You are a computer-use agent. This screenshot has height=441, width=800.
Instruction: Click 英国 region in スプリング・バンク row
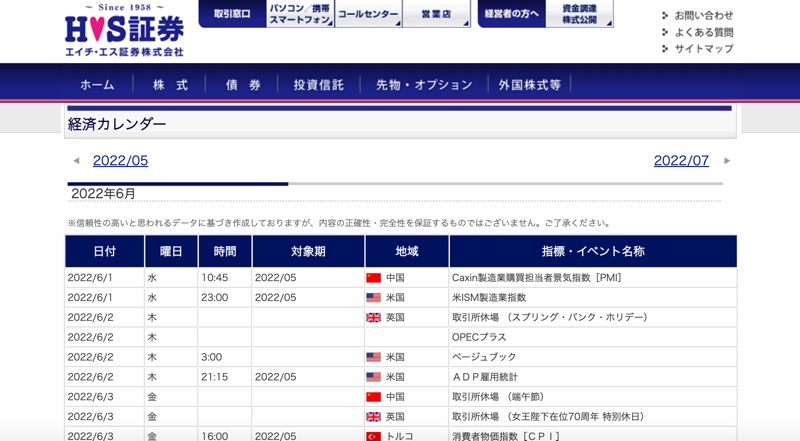click(395, 317)
